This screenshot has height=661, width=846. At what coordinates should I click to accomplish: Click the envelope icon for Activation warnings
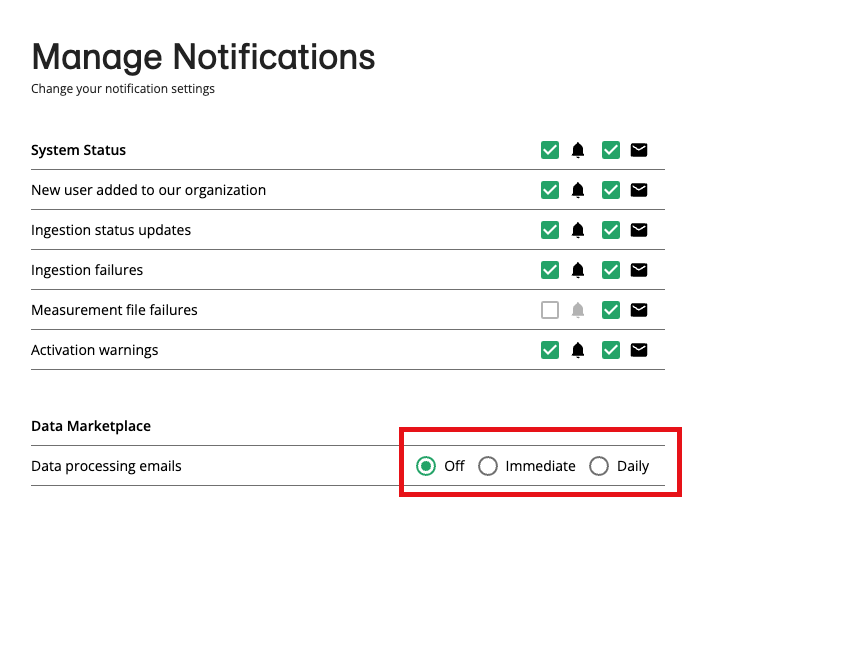[639, 350]
